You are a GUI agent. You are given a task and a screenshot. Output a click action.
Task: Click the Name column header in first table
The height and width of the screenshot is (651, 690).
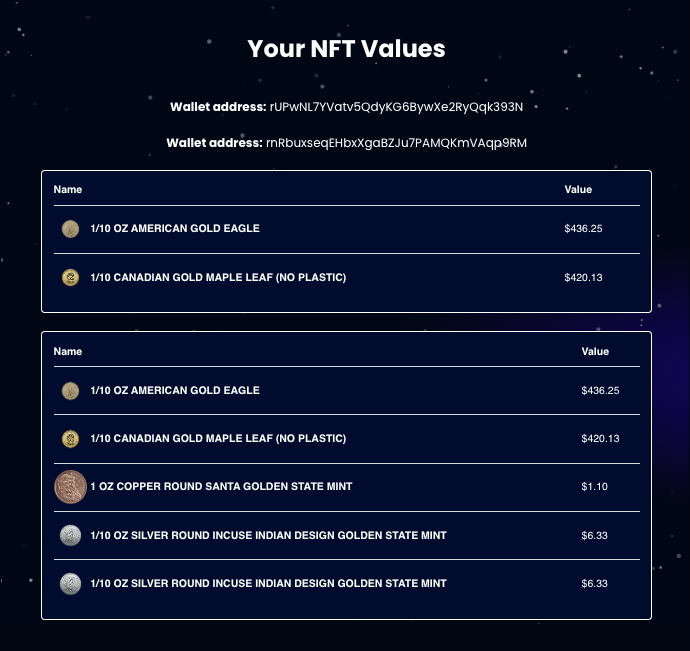[x=68, y=189]
